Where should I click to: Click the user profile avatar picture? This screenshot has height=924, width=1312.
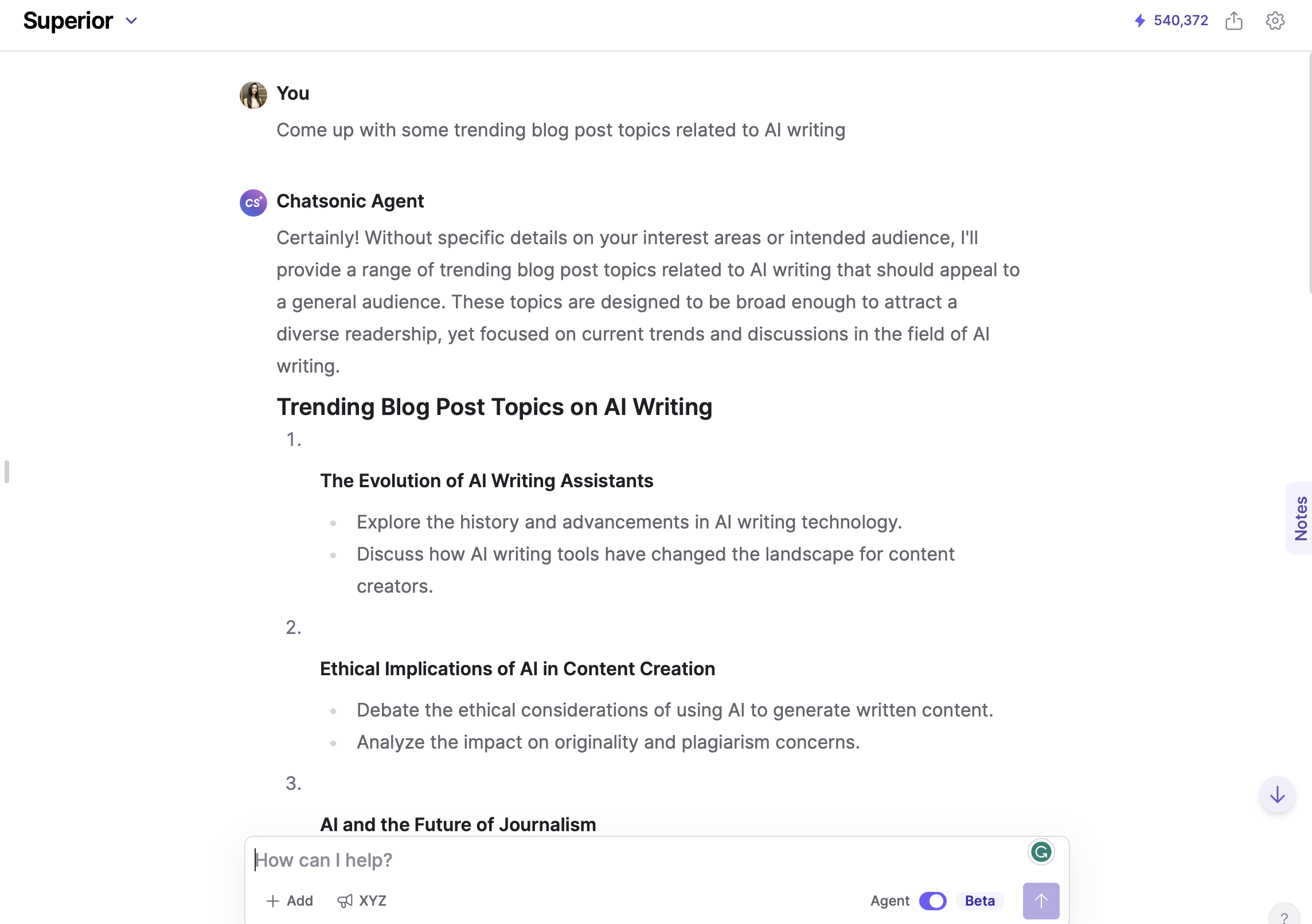253,95
